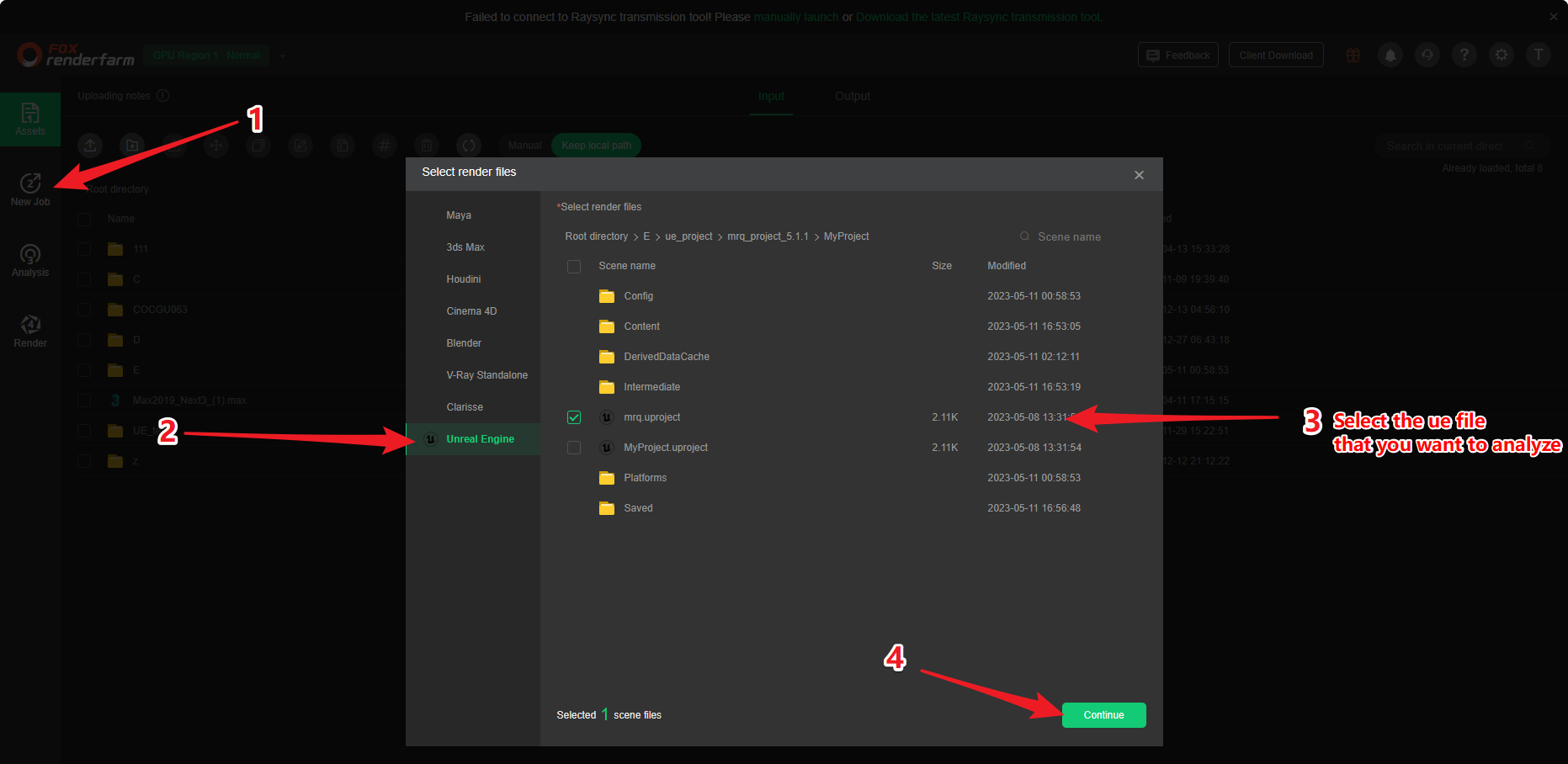
Task: Switch to the Input tab
Action: [771, 96]
